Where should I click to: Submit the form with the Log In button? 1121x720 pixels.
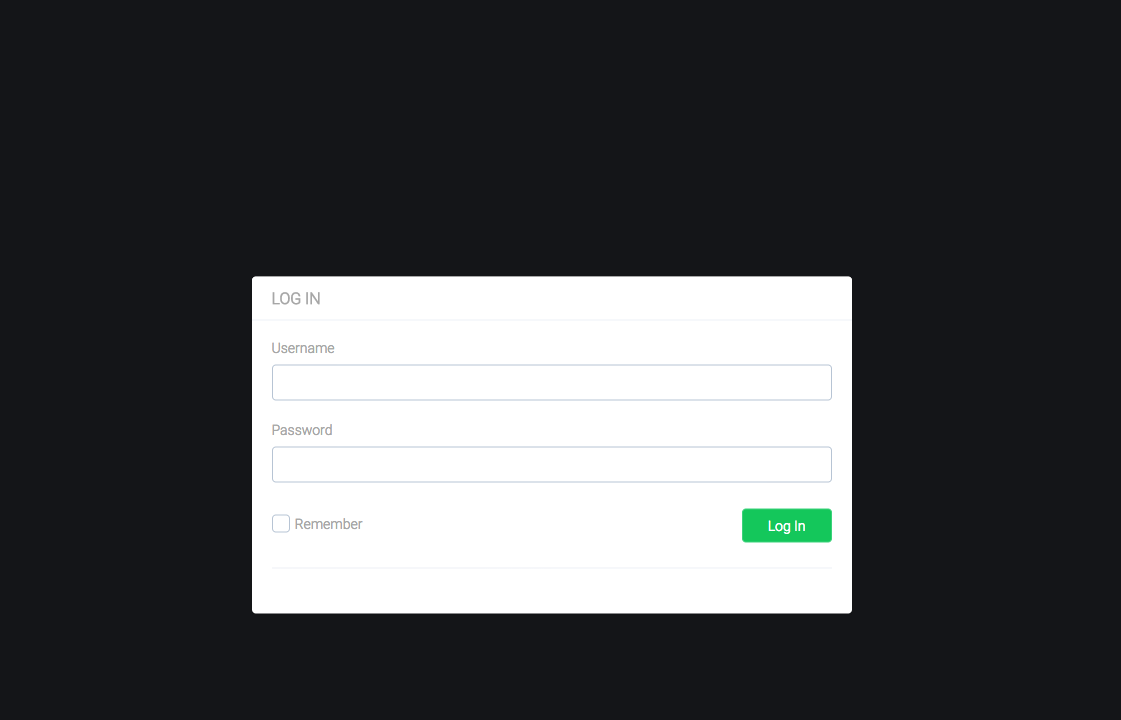click(x=786, y=526)
